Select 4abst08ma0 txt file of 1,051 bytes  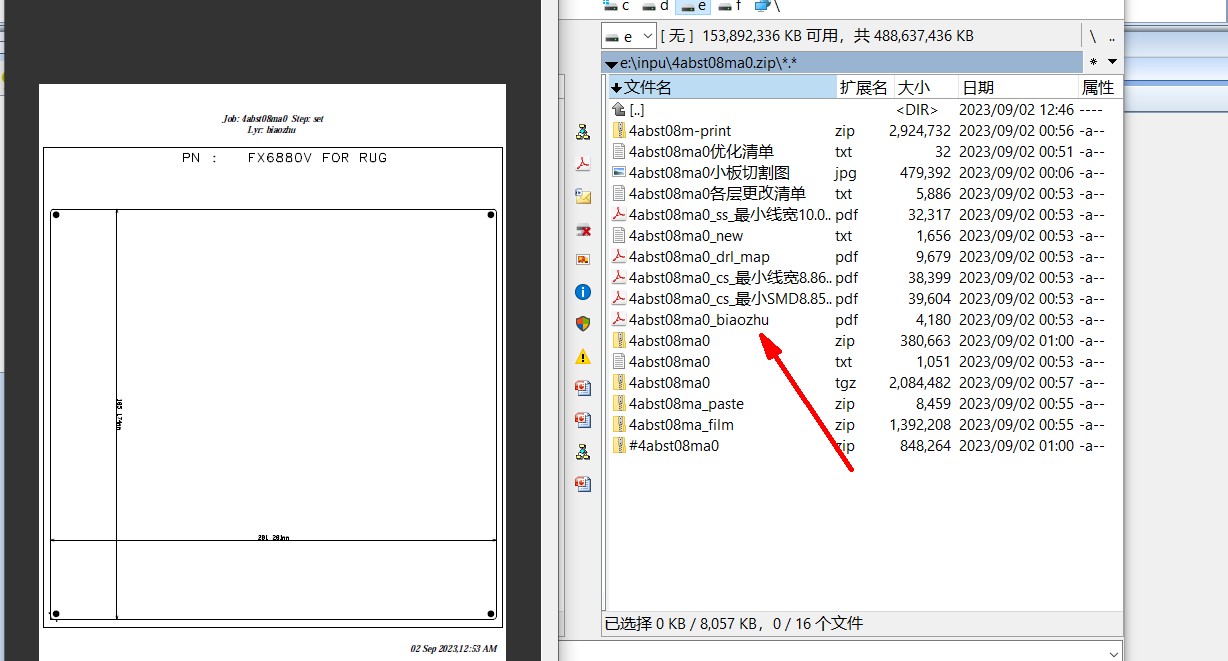669,362
